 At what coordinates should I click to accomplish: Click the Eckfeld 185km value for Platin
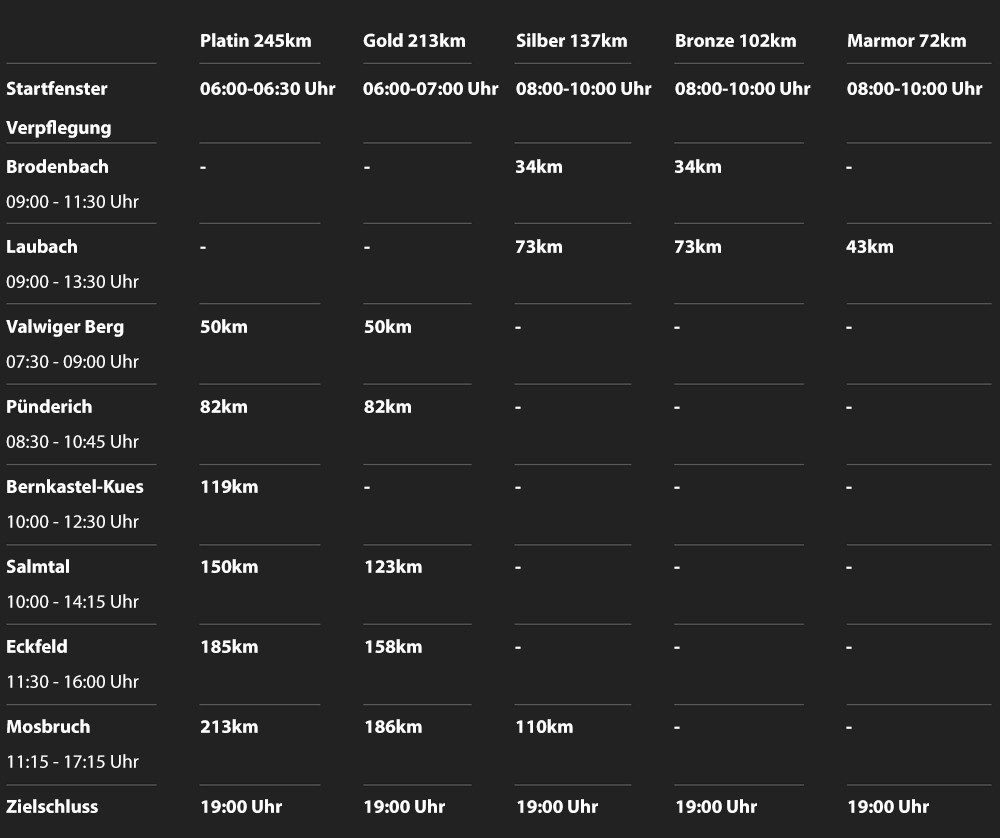(228, 647)
